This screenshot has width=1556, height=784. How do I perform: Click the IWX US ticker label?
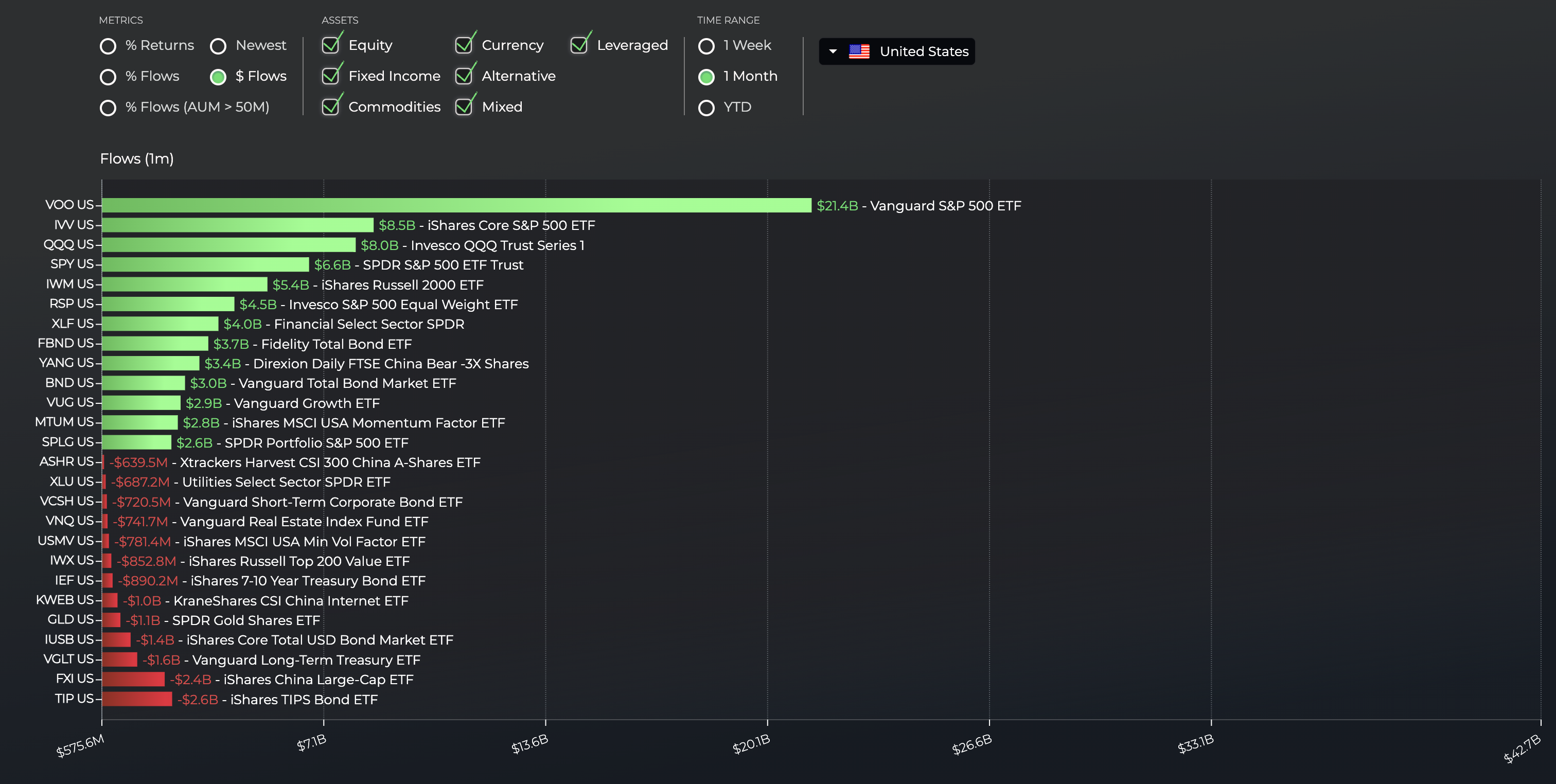point(72,561)
